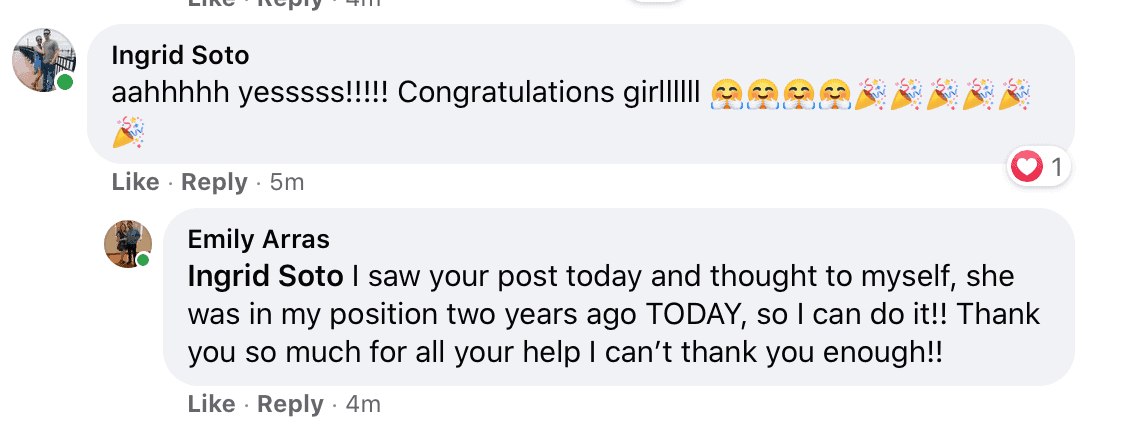1124x426 pixels.
Task: Like Emily Arras's reply
Action: (x=211, y=404)
